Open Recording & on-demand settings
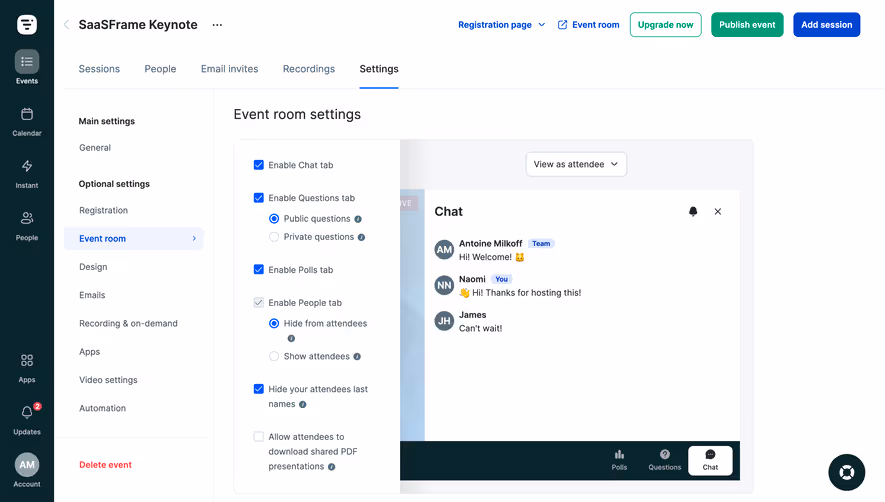 [x=128, y=323]
